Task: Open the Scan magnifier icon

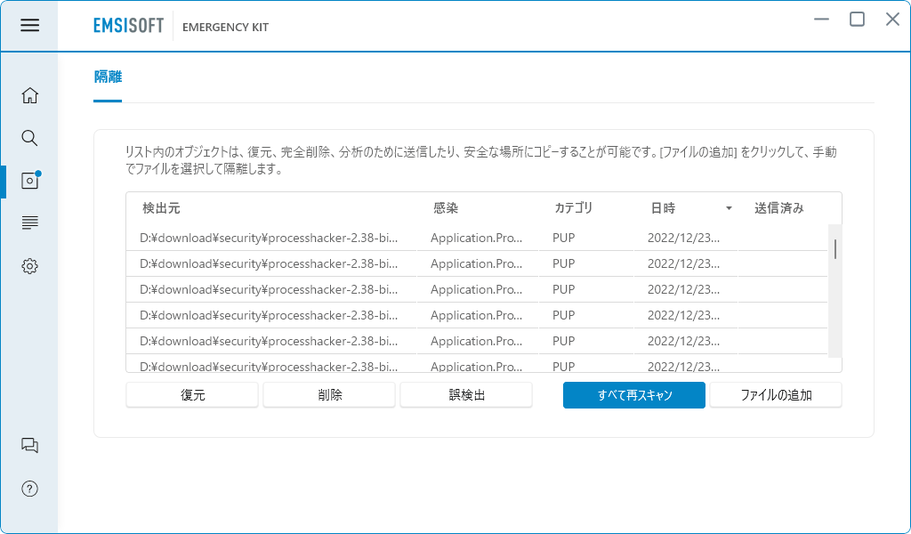Action: click(30, 138)
